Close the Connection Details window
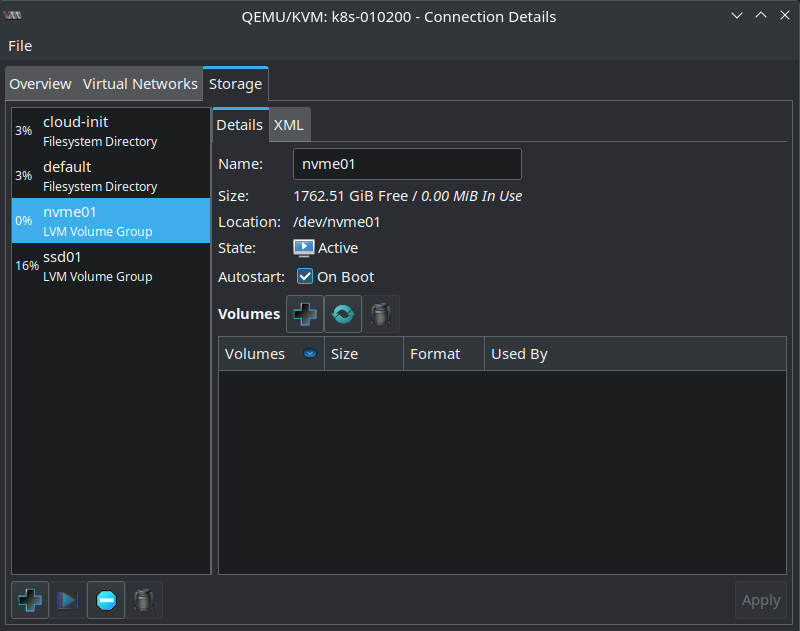 pos(785,15)
